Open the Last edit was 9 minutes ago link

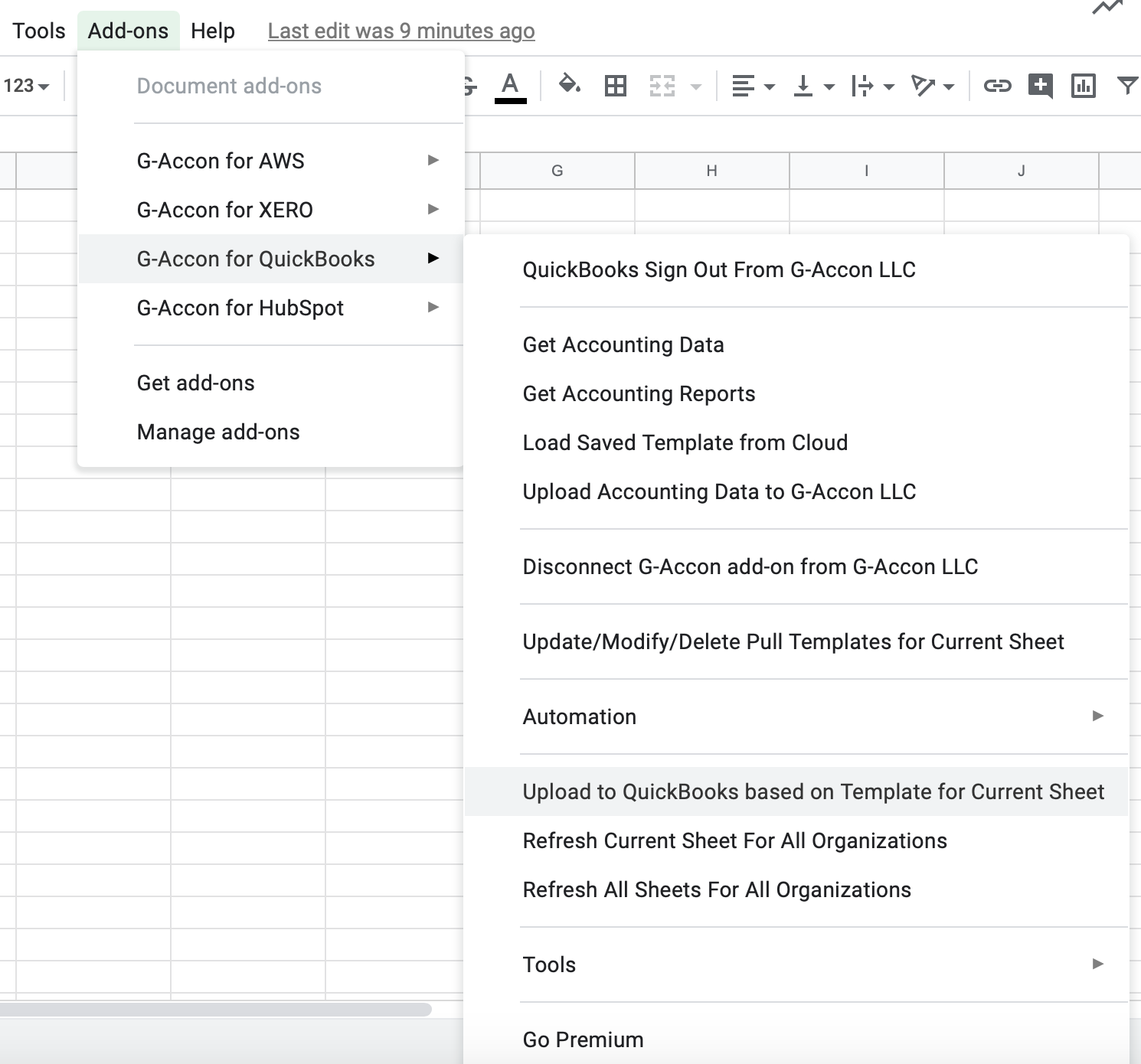(401, 31)
